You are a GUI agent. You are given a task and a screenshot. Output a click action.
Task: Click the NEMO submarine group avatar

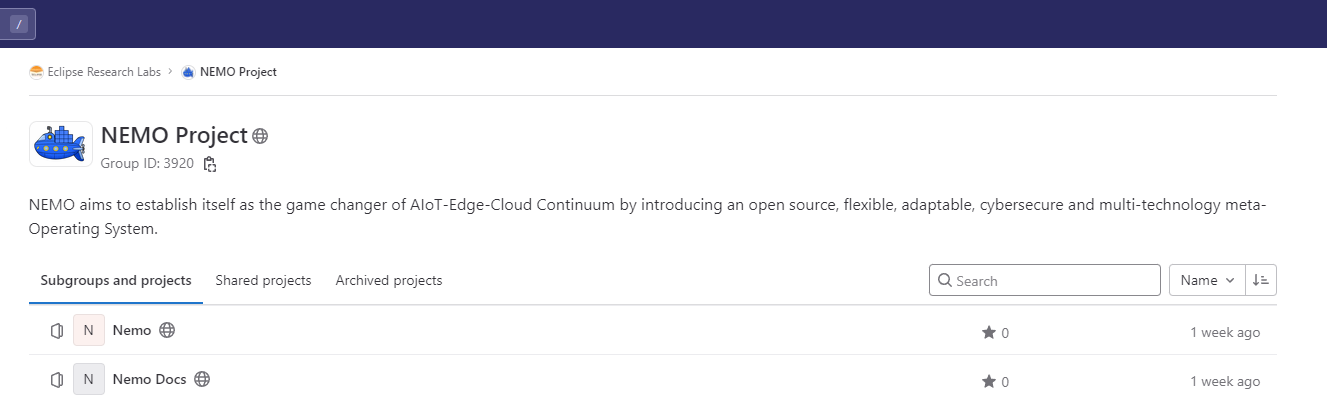(x=61, y=145)
